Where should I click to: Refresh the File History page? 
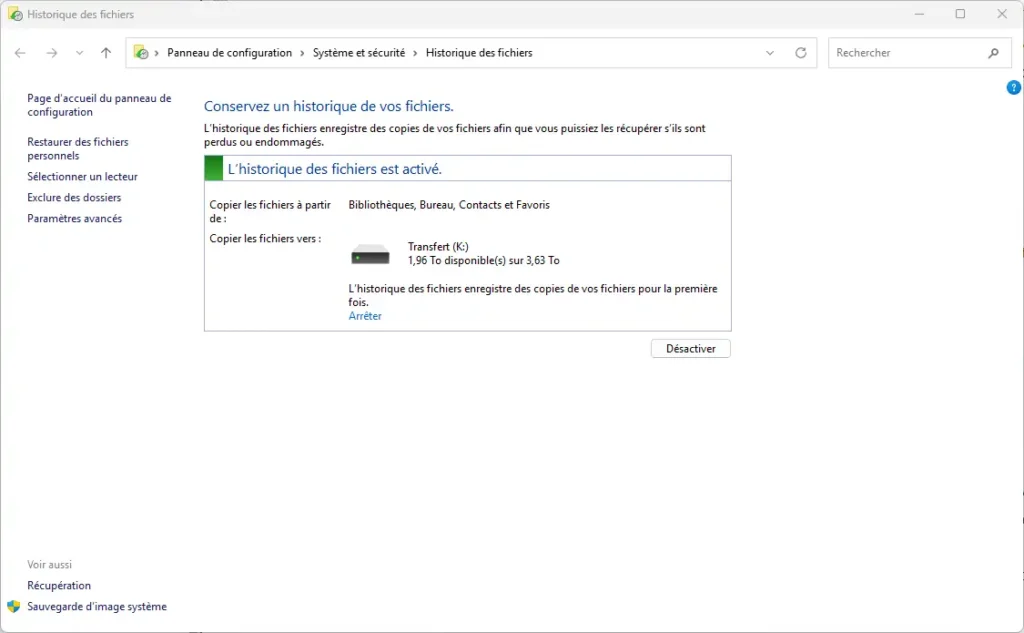click(x=800, y=53)
